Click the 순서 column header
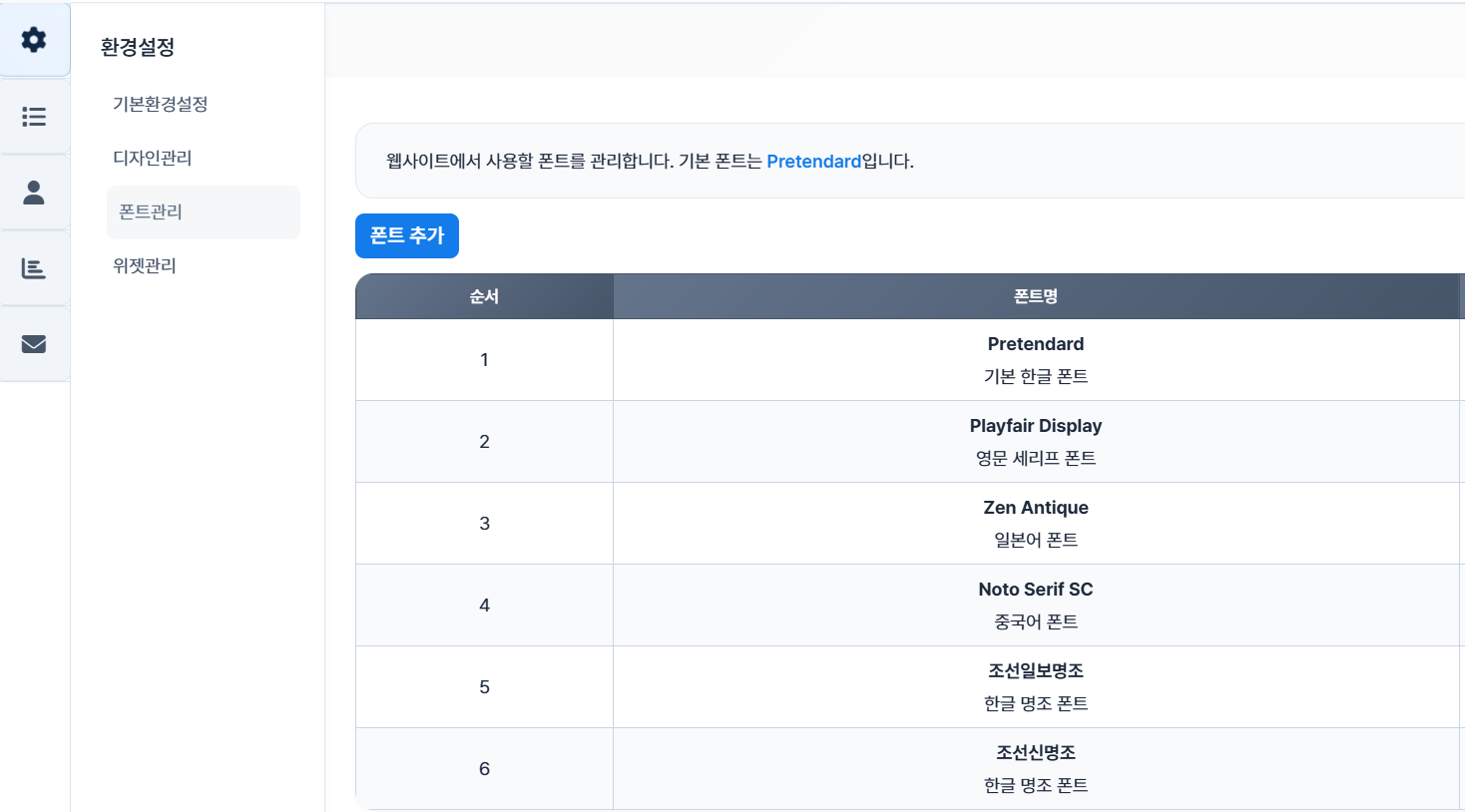 [x=484, y=296]
